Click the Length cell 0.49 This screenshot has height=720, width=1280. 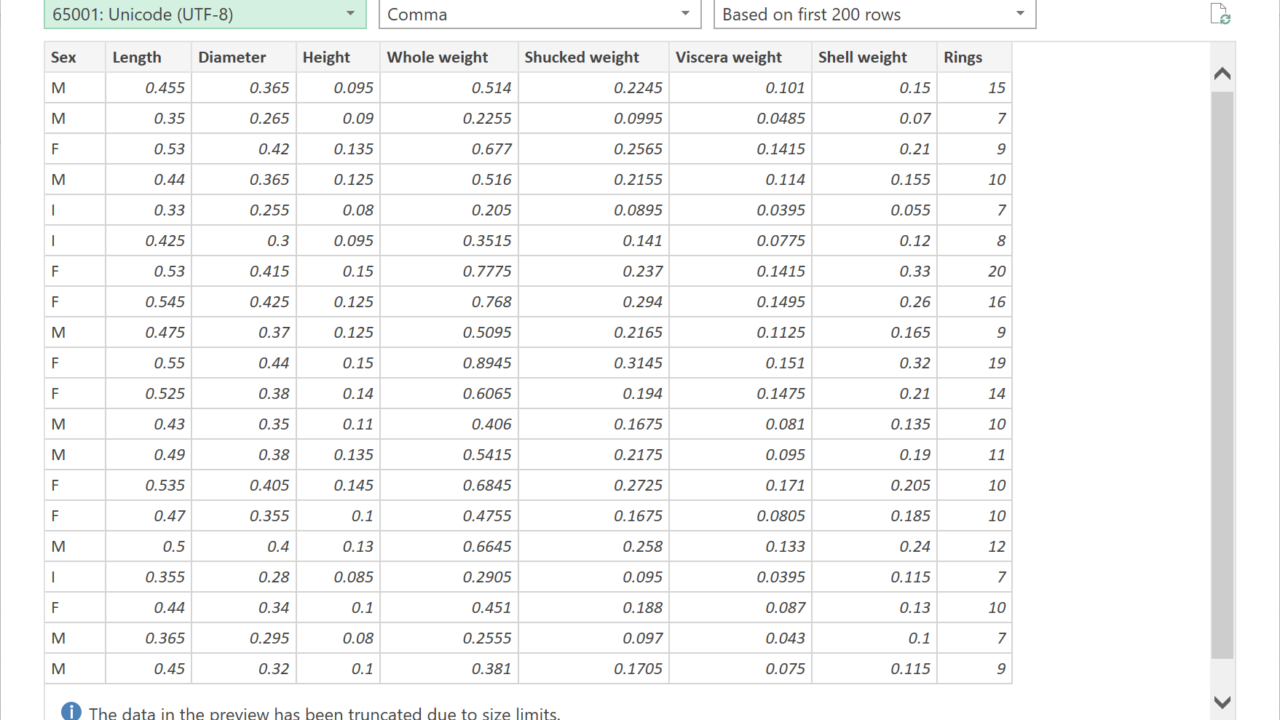[x=148, y=455]
